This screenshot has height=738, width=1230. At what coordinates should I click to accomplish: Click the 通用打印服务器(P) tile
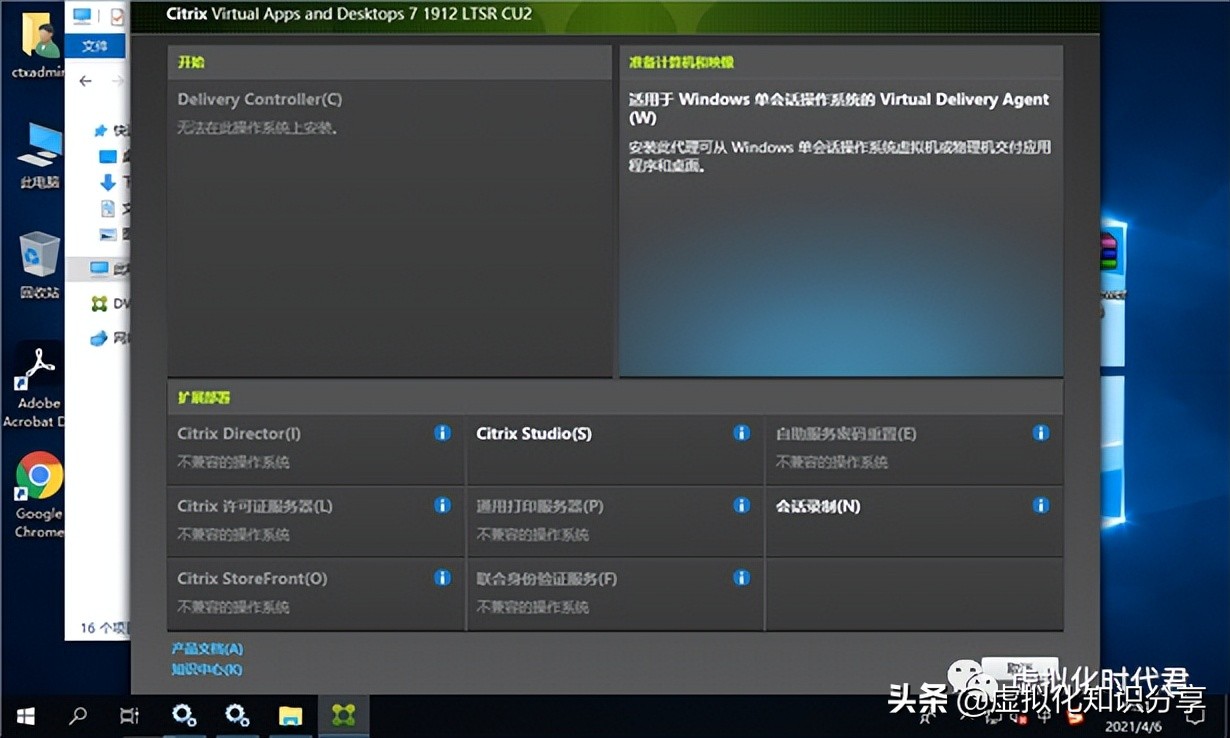point(614,522)
